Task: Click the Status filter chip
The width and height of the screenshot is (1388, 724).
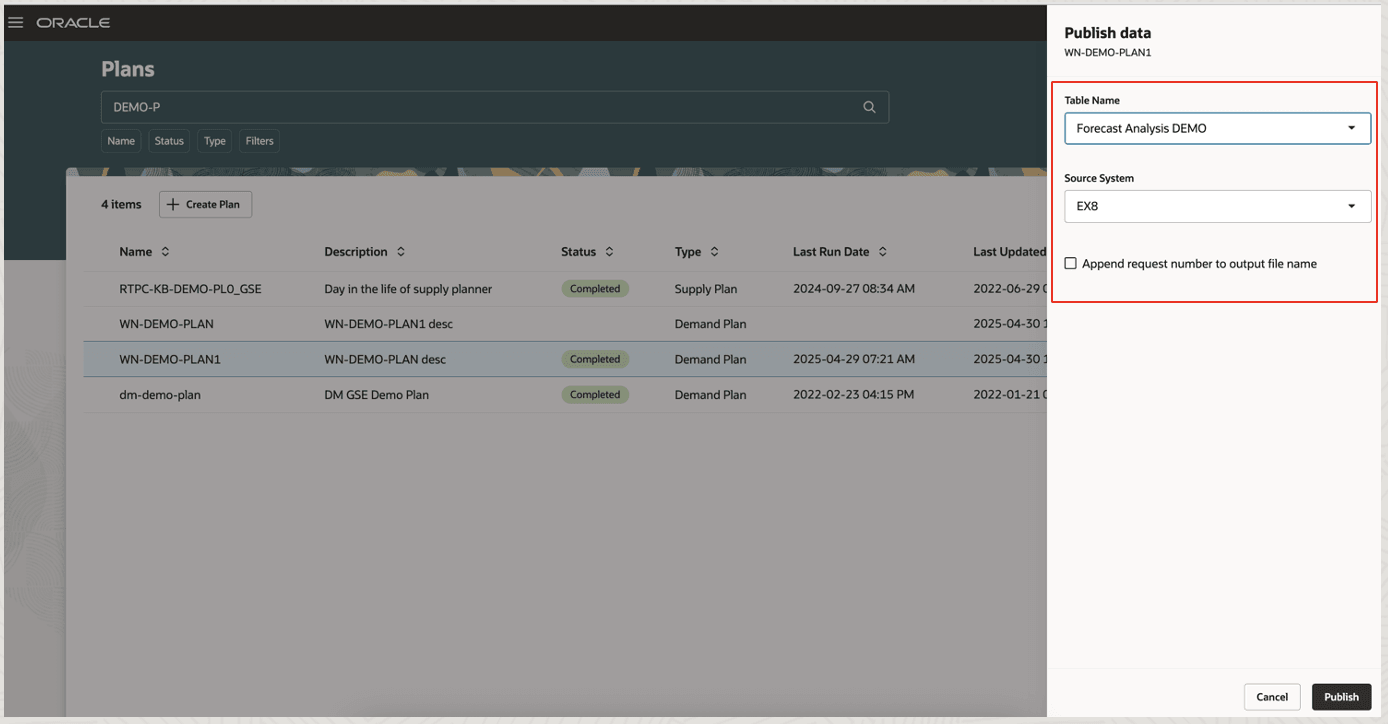Action: 169,141
